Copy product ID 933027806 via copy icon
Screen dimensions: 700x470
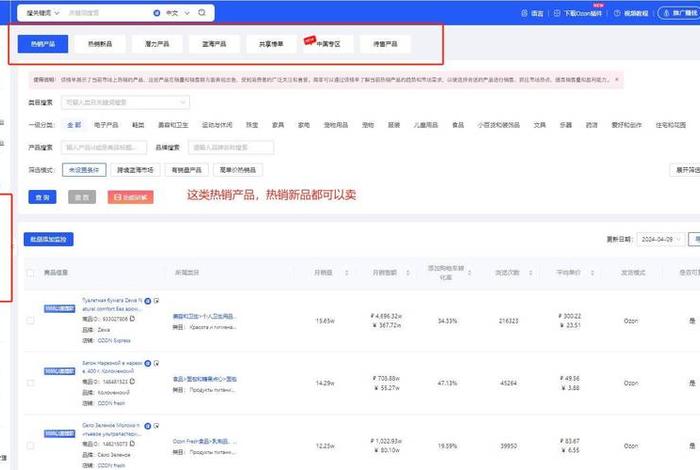click(x=133, y=319)
